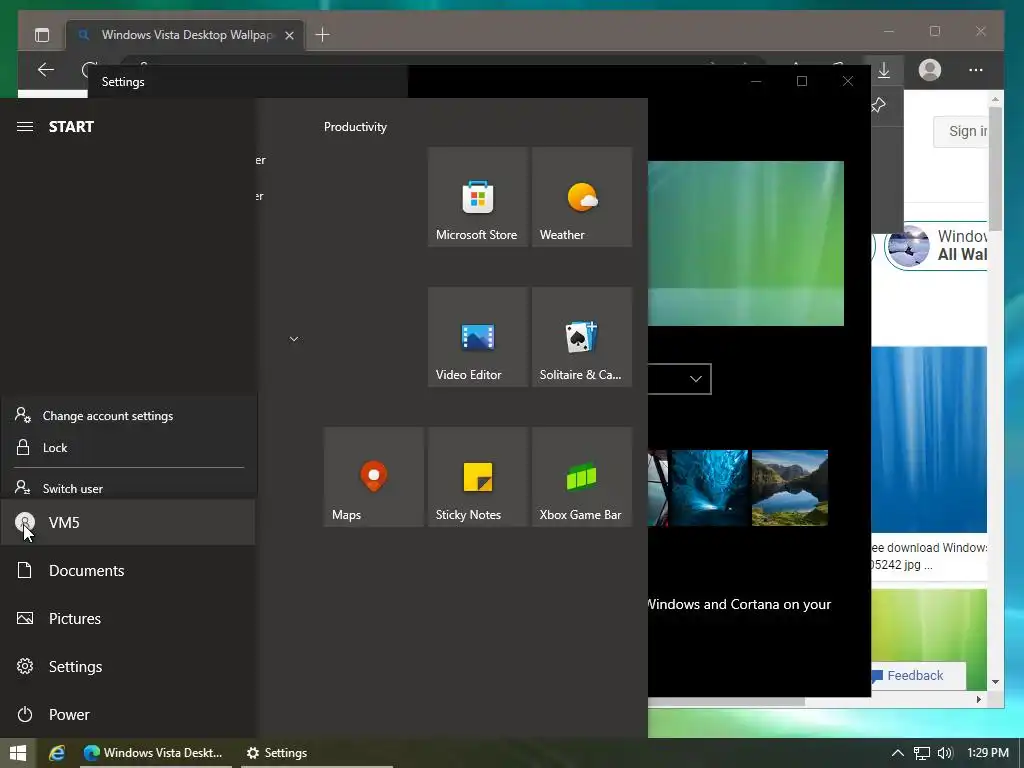Select Change account settings

pyautogui.click(x=129, y=416)
